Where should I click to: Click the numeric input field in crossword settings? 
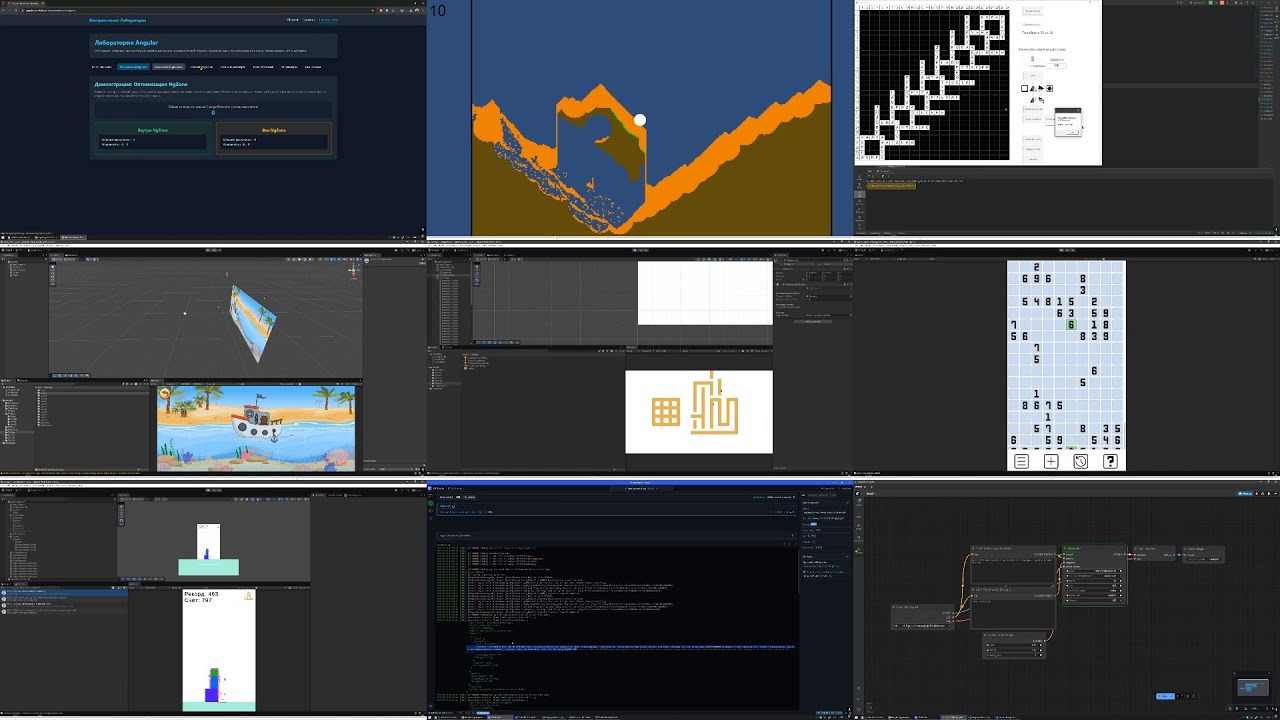point(1056,66)
